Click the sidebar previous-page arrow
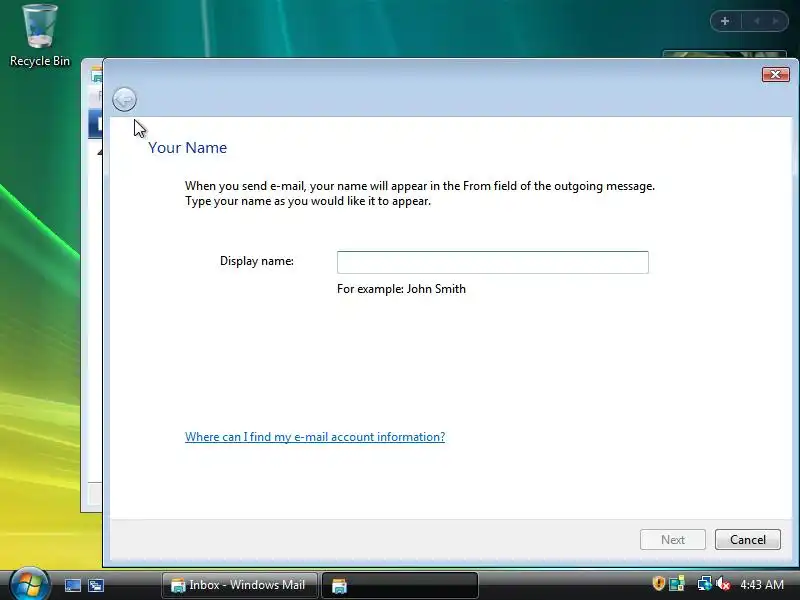This screenshot has height=600, width=800. [x=757, y=21]
